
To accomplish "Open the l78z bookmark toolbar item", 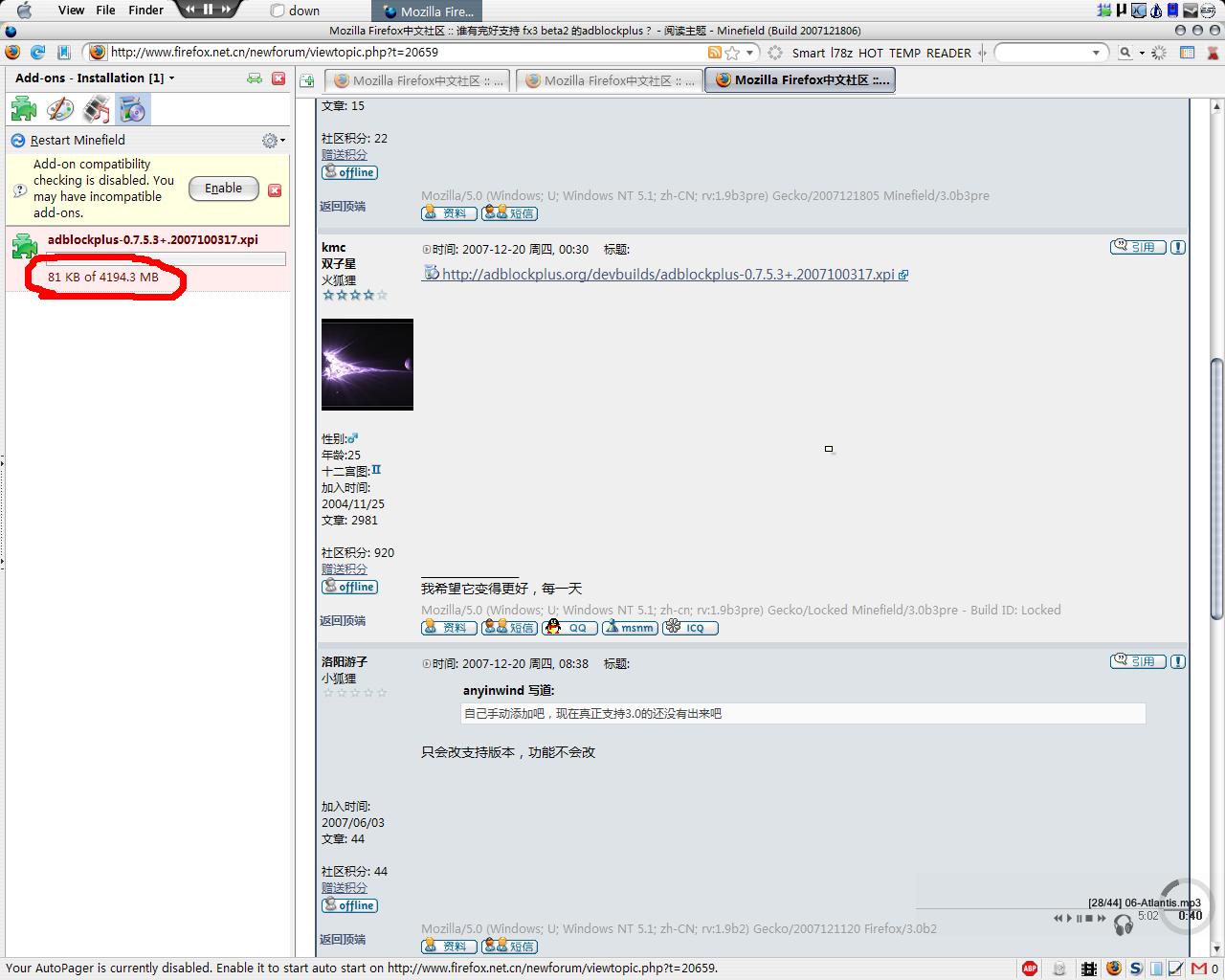I will [x=841, y=54].
